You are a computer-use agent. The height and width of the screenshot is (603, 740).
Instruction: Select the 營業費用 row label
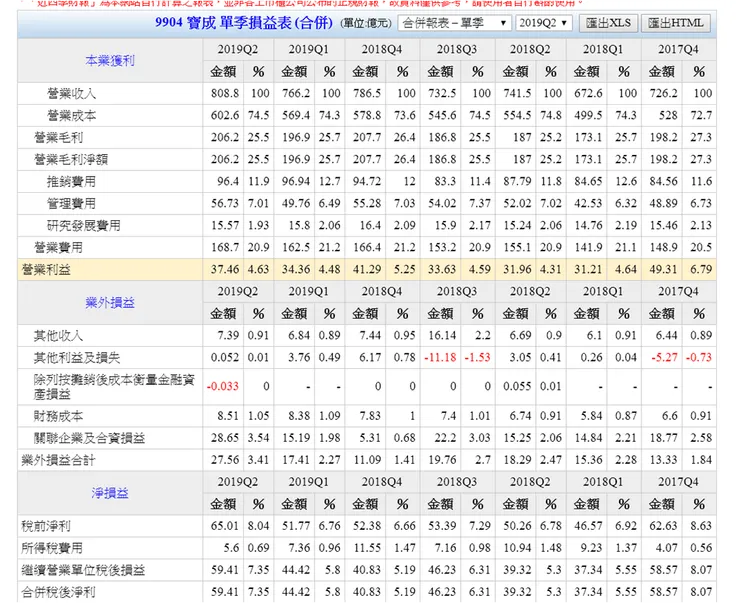pos(59,247)
